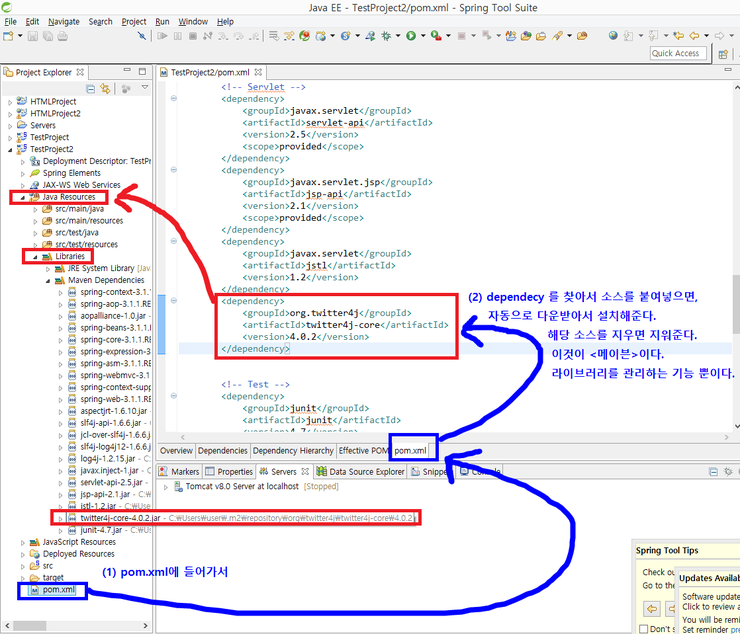Open the Navigate menu

pyautogui.click(x=63, y=21)
